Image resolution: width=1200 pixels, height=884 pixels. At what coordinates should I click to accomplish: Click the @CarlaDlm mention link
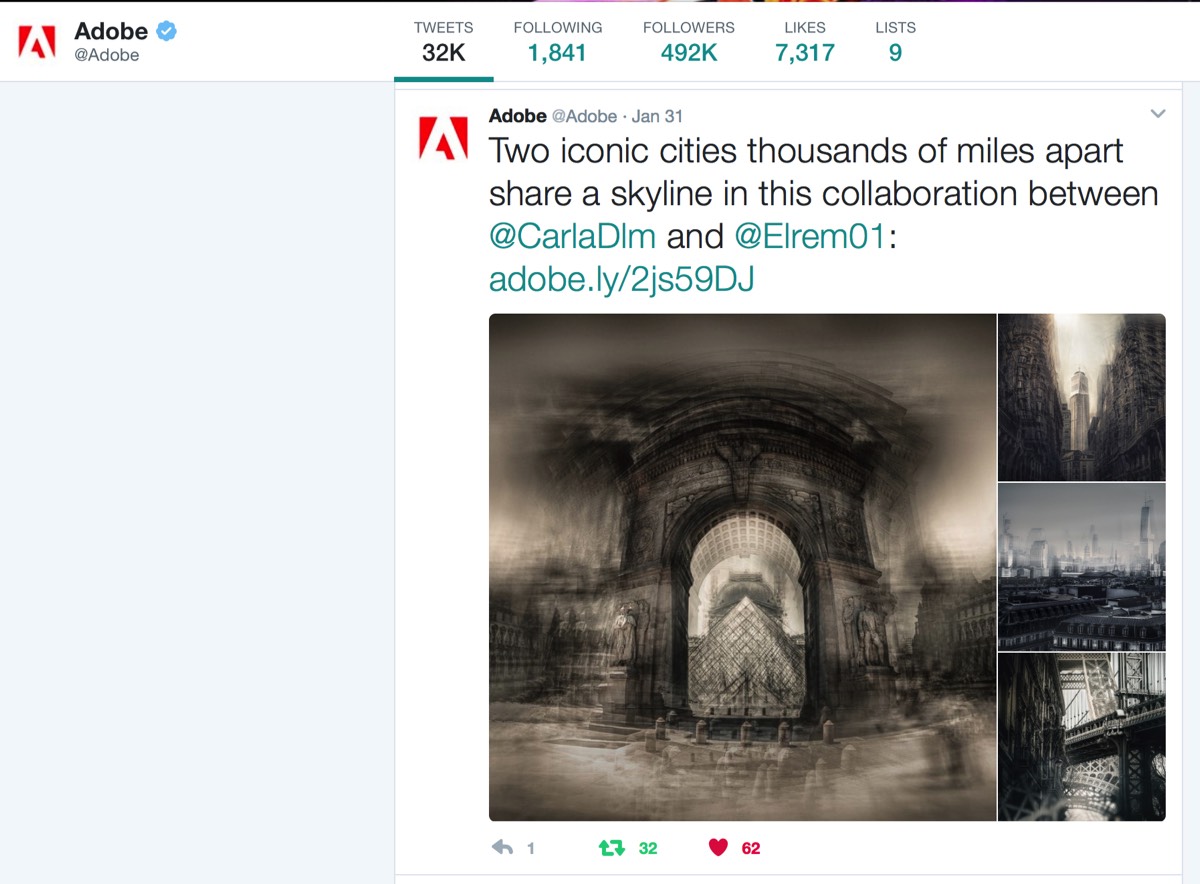572,237
